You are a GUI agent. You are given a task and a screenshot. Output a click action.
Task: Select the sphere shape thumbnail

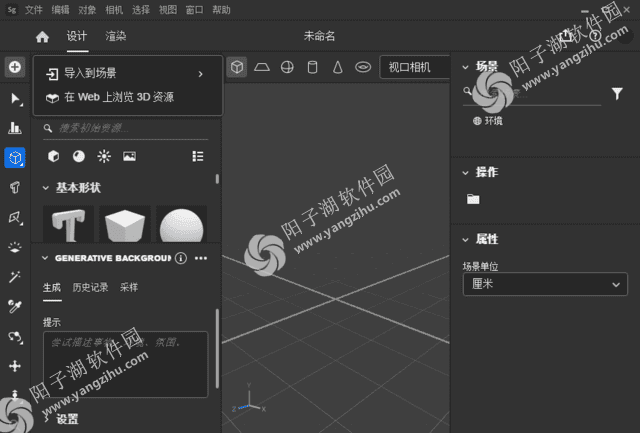(181, 224)
